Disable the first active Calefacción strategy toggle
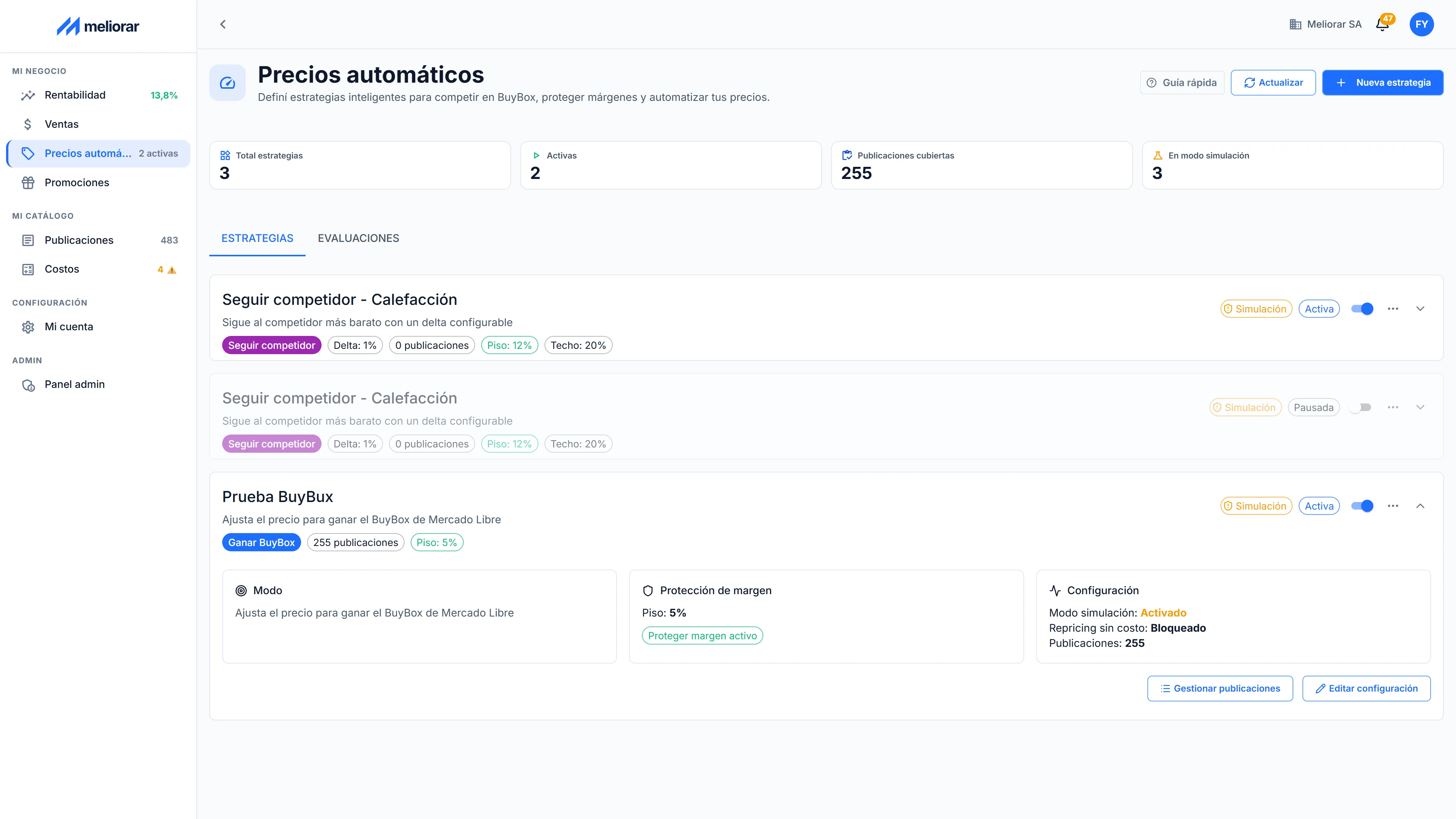This screenshot has height=819, width=1456. 1362,309
